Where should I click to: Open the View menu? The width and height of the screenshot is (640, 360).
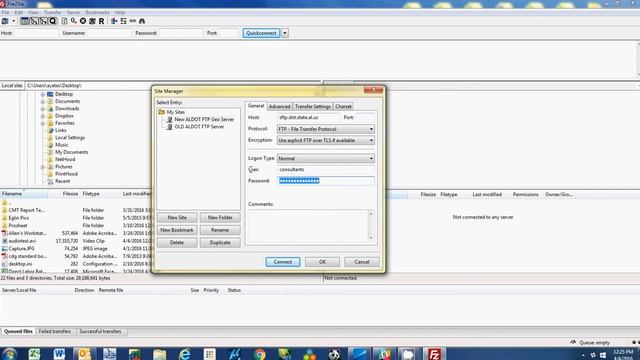pos(33,13)
